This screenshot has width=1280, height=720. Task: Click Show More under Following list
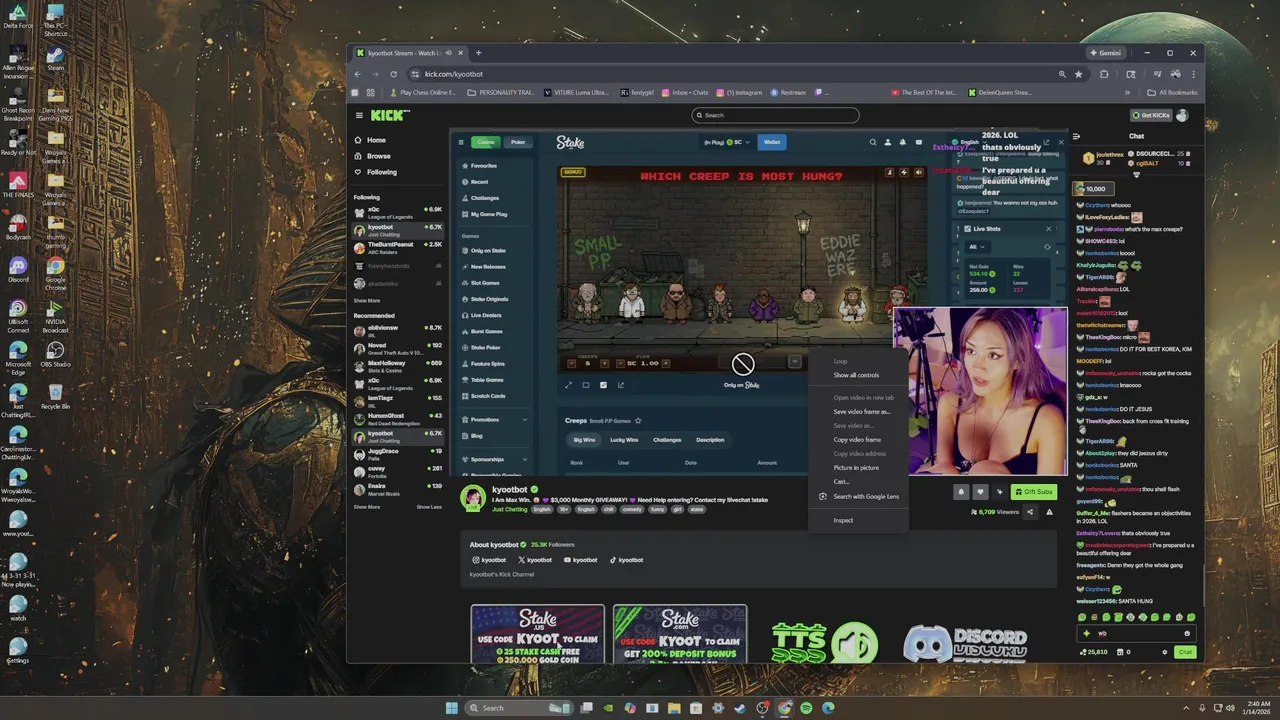366,300
